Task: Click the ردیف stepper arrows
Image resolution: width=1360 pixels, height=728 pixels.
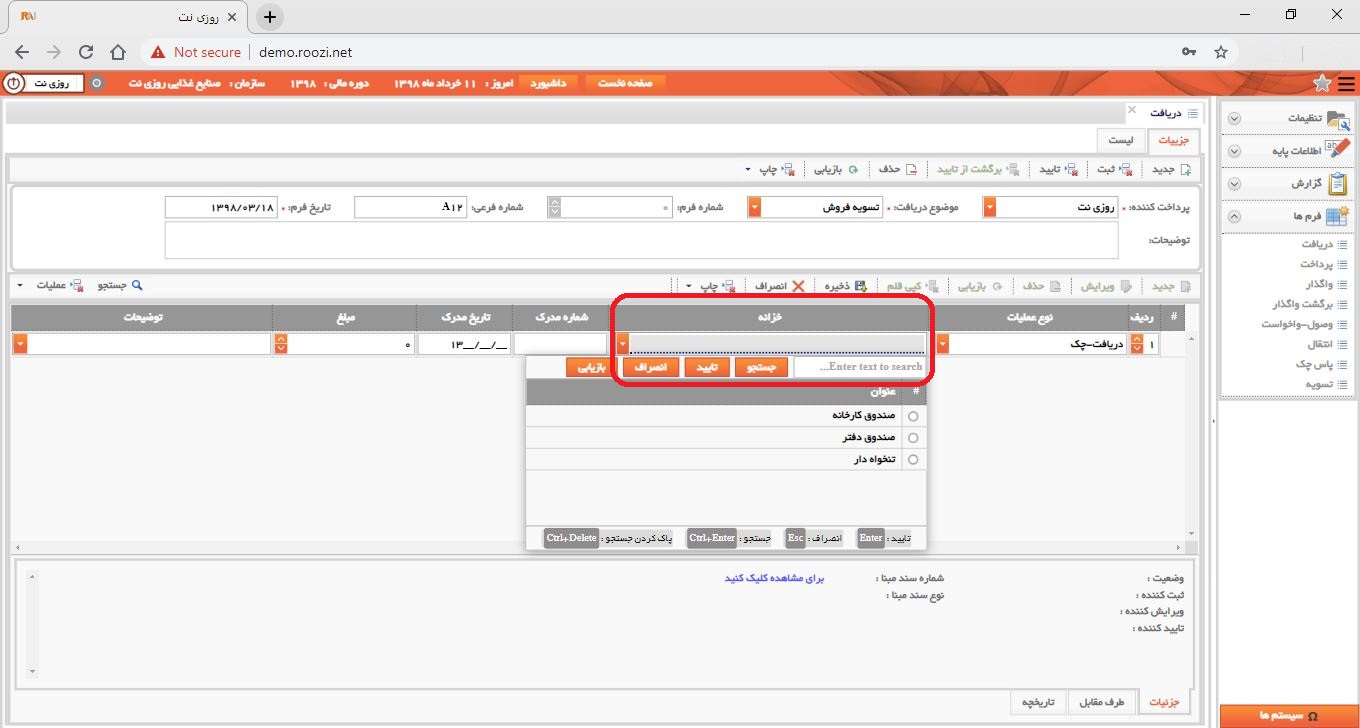Action: pyautogui.click(x=1136, y=344)
